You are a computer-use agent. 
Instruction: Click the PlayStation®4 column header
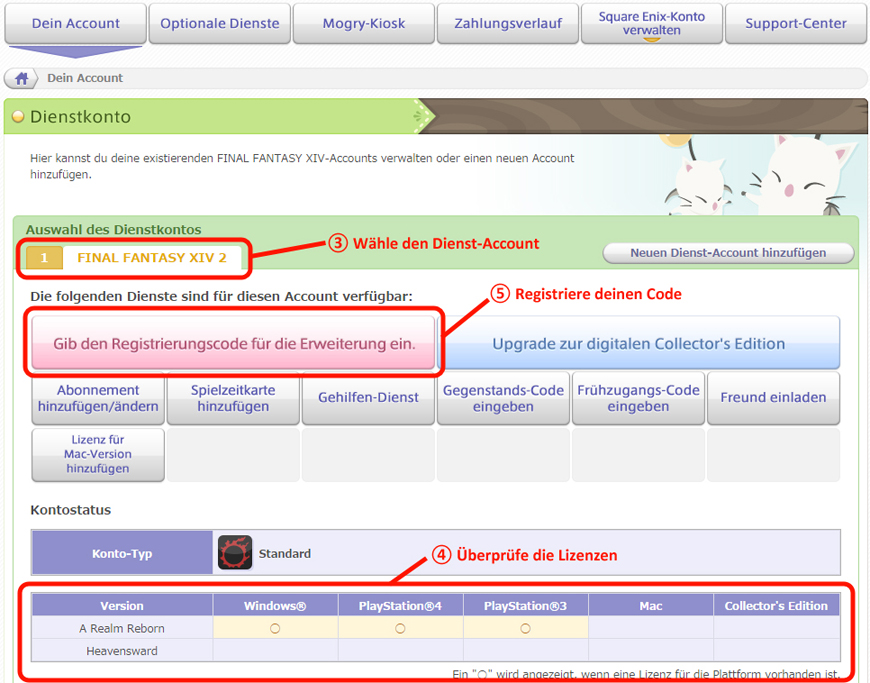point(401,605)
